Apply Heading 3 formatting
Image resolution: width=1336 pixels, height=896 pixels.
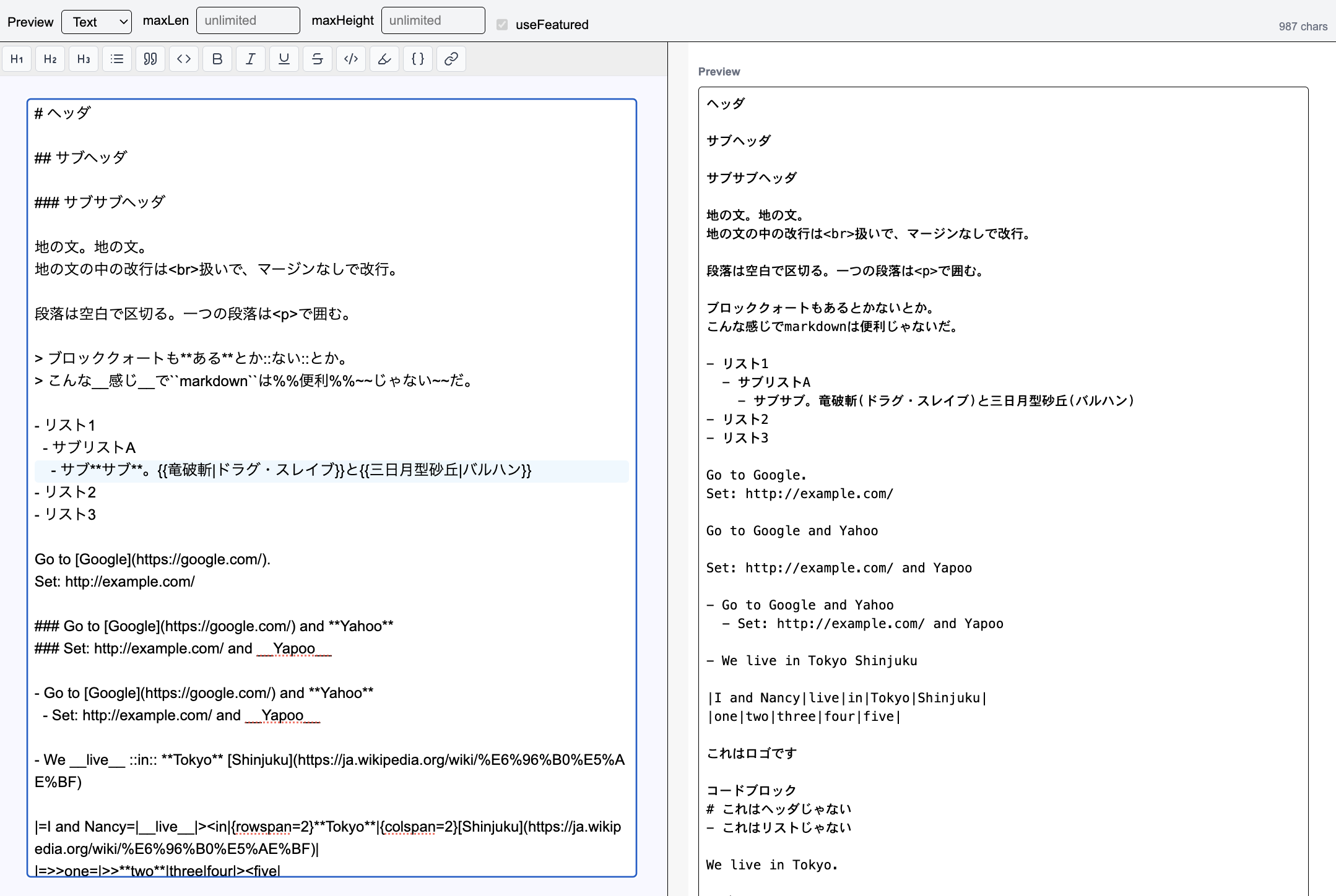point(84,59)
